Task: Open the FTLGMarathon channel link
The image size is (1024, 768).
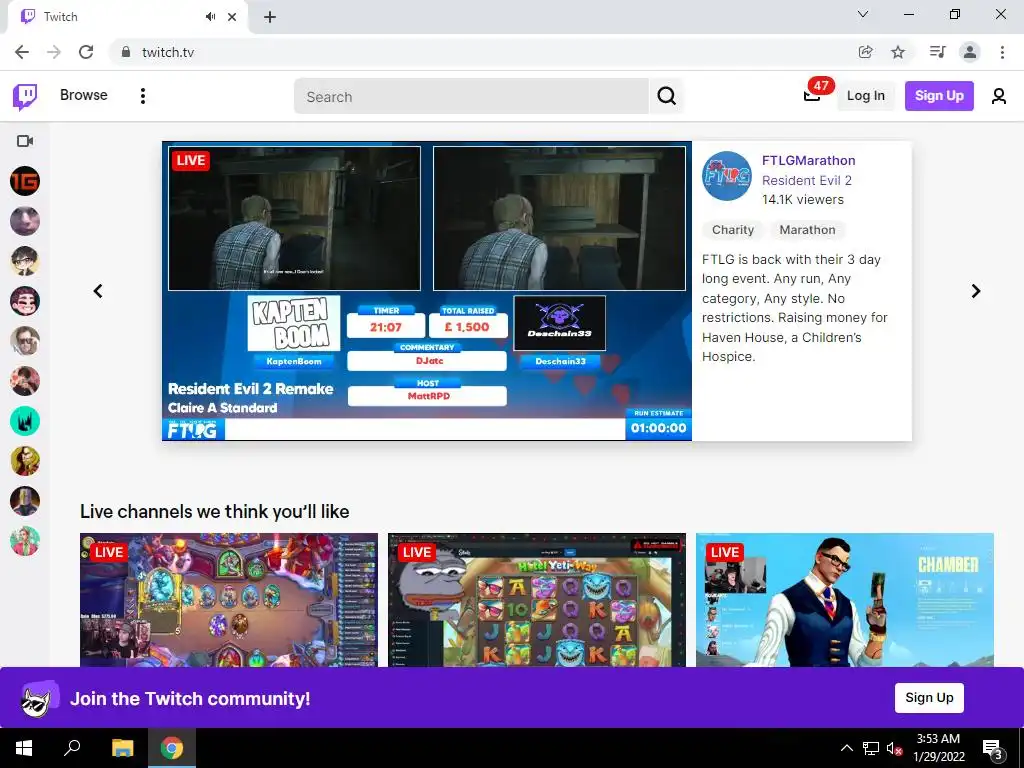Action: (x=808, y=160)
